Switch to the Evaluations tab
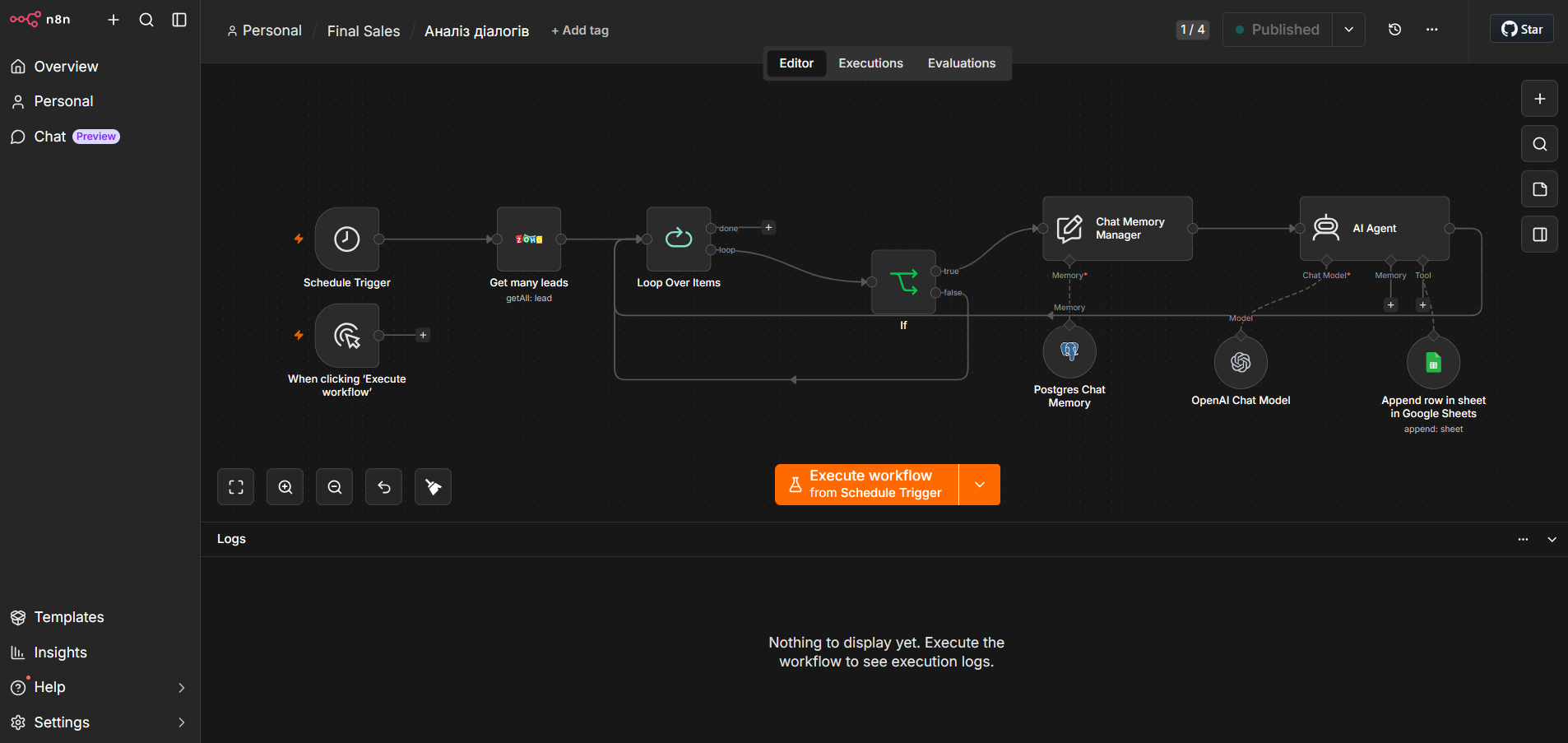The image size is (1568, 743). [961, 63]
